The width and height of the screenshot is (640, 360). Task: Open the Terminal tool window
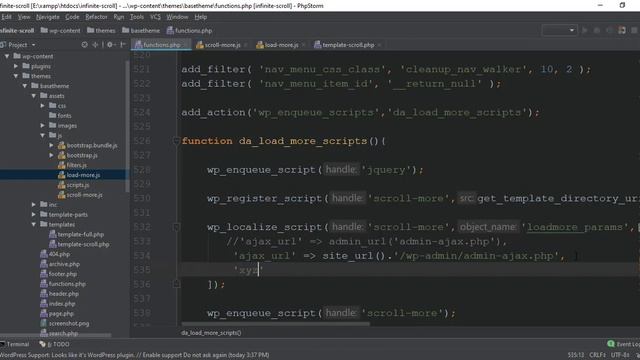[15, 344]
